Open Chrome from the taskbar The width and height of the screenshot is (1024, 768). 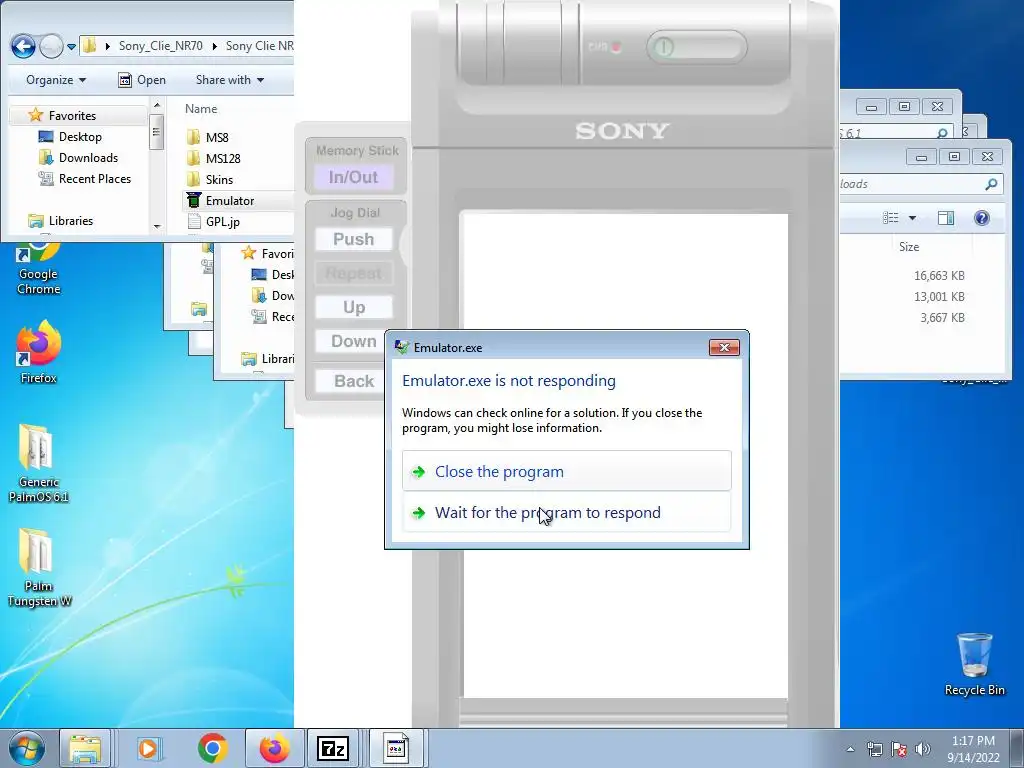coord(212,748)
